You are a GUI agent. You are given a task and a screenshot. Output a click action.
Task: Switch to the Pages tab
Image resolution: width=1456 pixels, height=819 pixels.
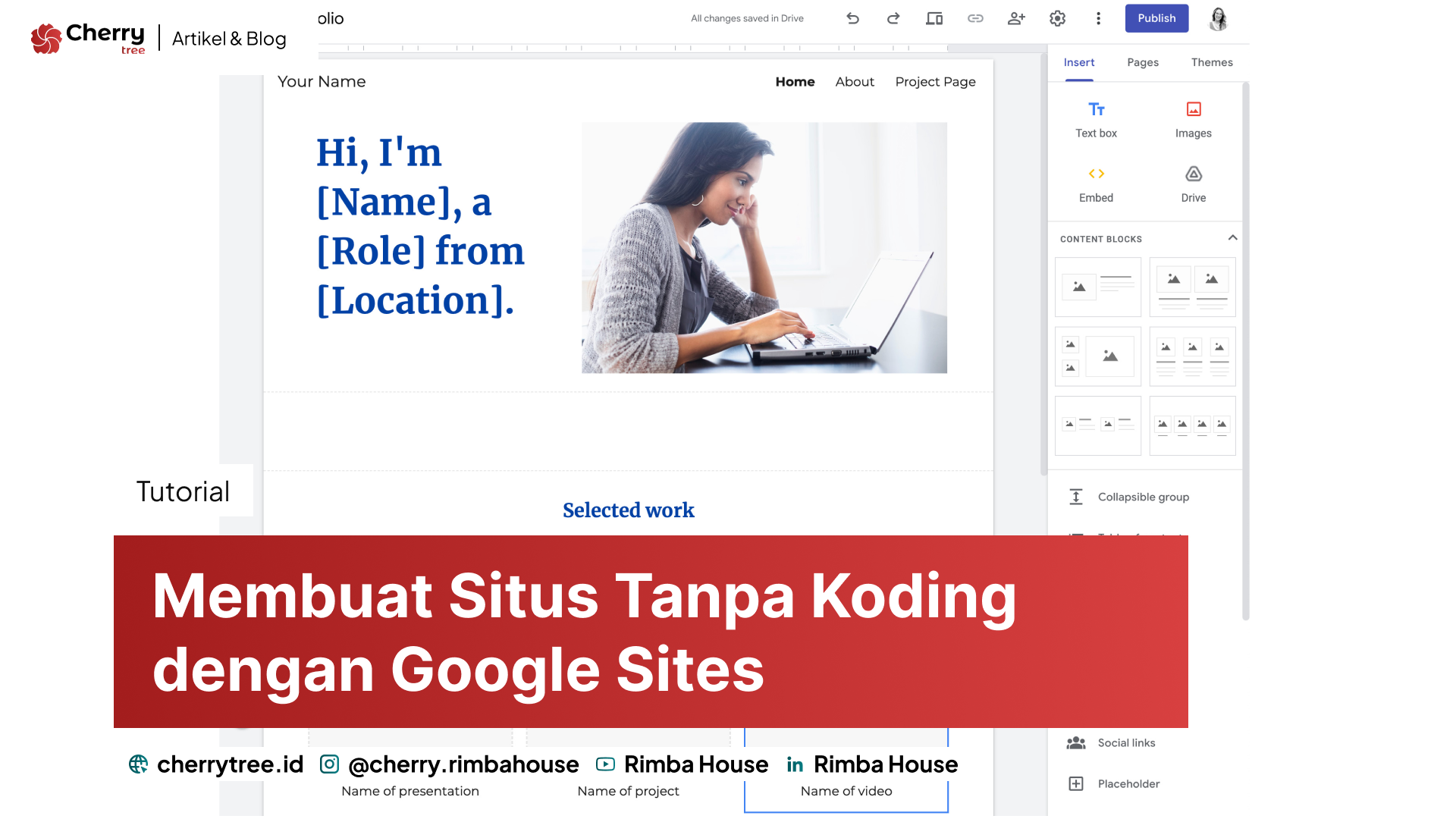(x=1143, y=62)
